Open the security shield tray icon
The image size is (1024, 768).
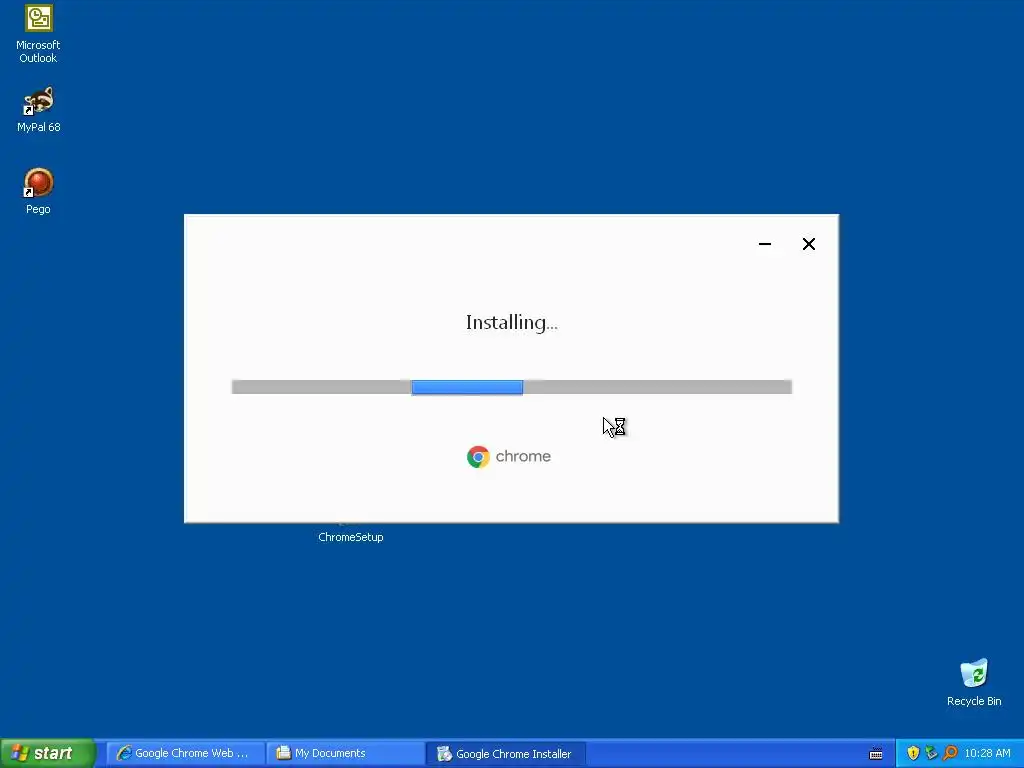pos(913,753)
